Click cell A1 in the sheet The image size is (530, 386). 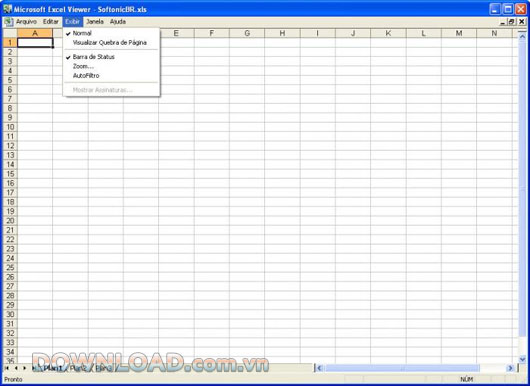(35, 43)
